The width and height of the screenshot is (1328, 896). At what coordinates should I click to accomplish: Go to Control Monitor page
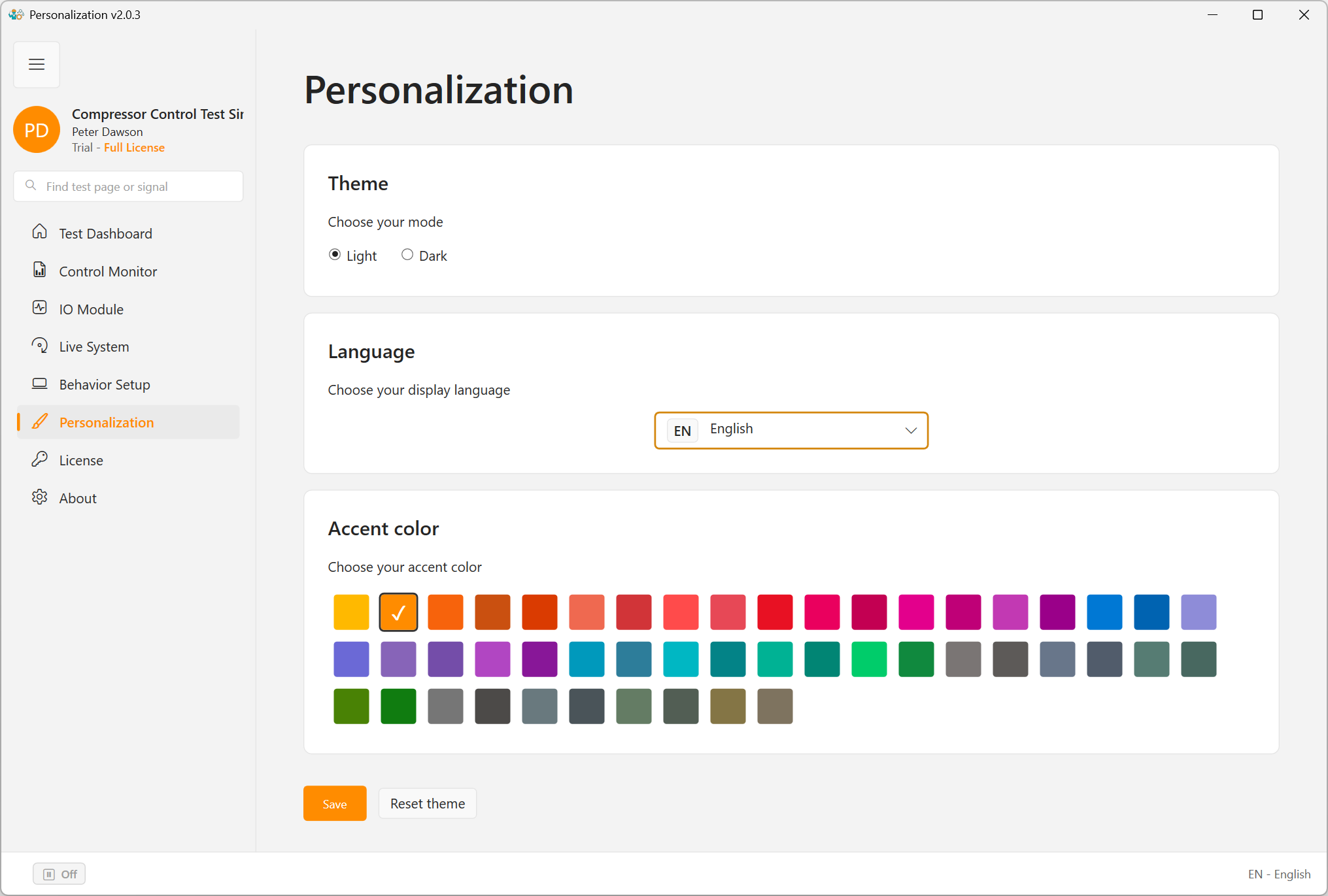(x=128, y=271)
